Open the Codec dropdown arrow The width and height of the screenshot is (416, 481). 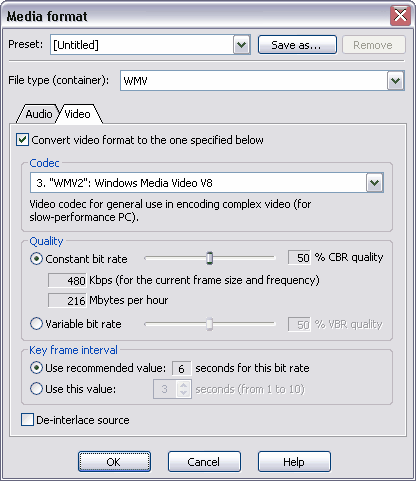375,183
